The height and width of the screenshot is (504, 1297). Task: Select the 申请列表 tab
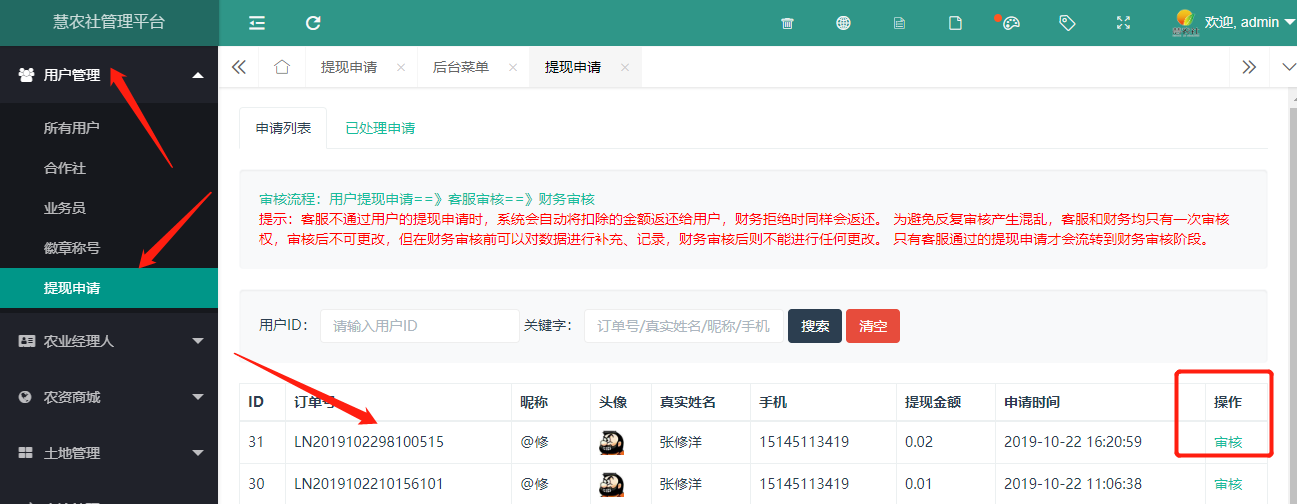(283, 128)
